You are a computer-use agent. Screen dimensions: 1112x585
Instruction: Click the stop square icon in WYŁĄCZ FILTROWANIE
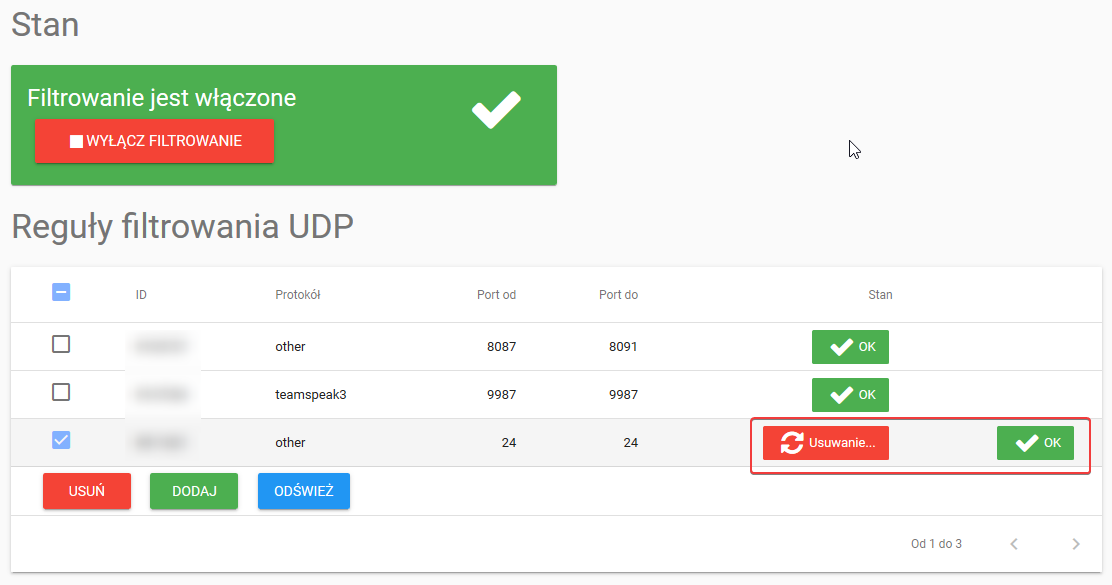point(76,142)
